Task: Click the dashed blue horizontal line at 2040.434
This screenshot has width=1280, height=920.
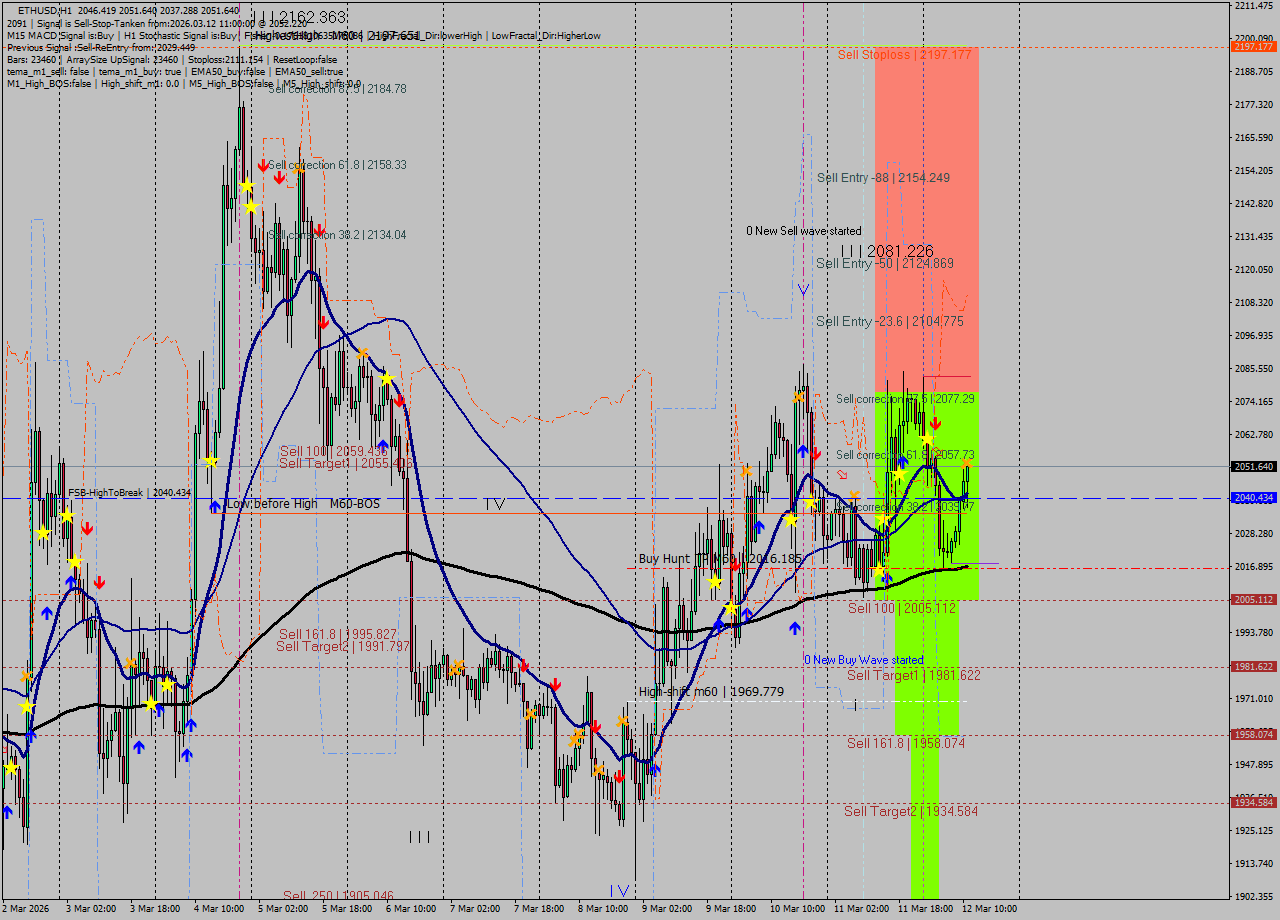Action: [x=500, y=498]
